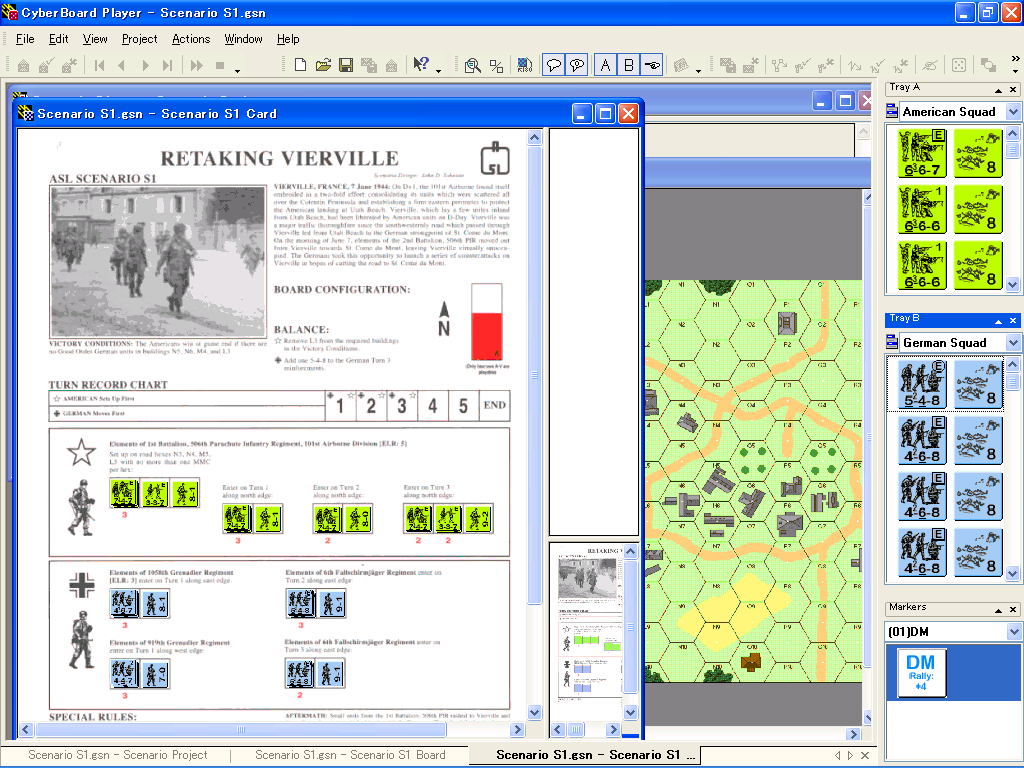1024x768 pixels.
Task: Click the German Squad tray list icon
Action: coord(891,342)
